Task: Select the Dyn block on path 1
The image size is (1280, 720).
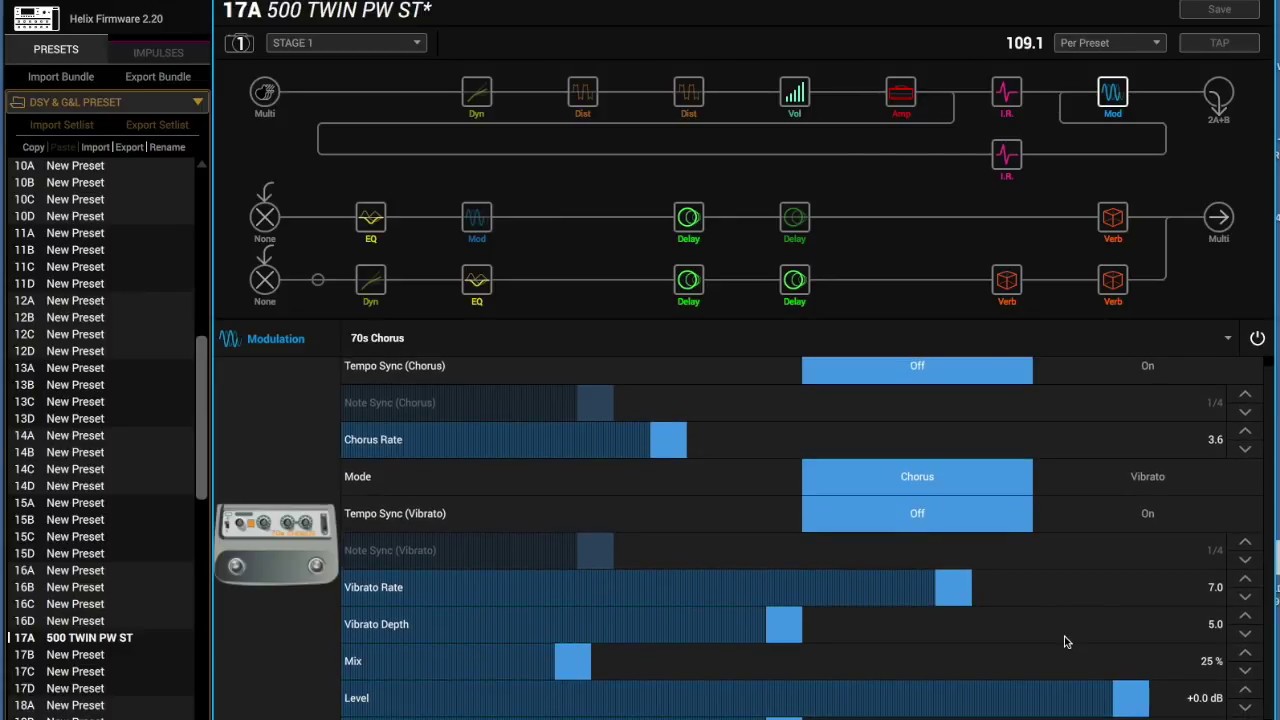Action: coord(477,93)
